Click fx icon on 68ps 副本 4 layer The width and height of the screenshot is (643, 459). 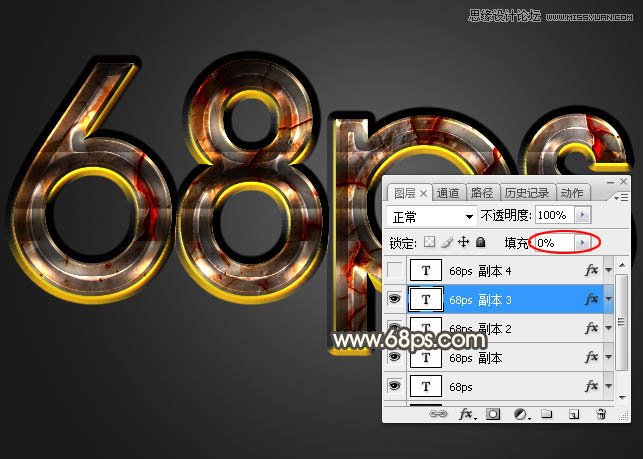click(591, 270)
